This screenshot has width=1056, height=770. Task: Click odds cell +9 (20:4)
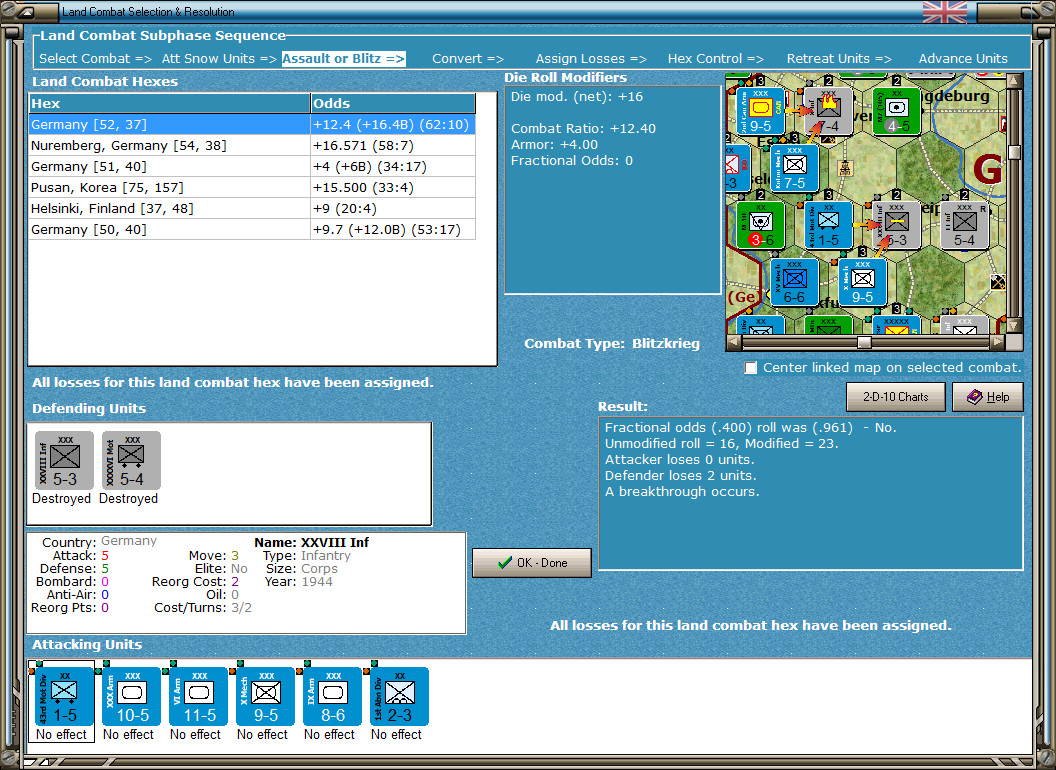pos(393,208)
